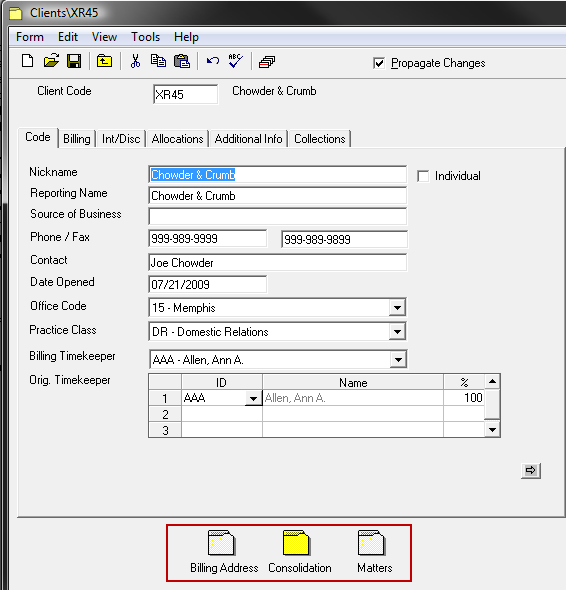Screen dimensions: 566x590
Task: Click the Undo arrow icon
Action: 213,61
